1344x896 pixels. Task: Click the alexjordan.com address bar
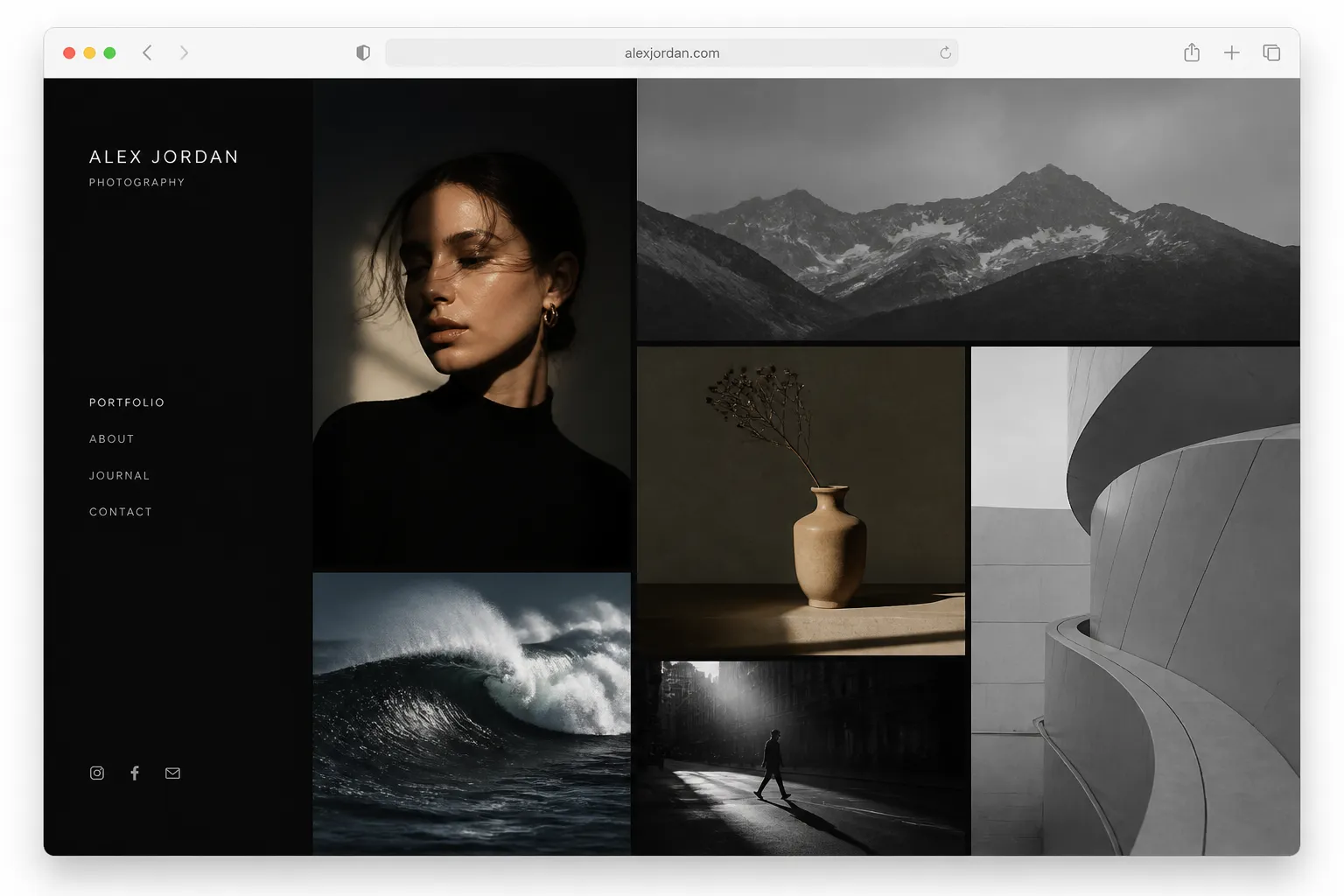point(672,52)
